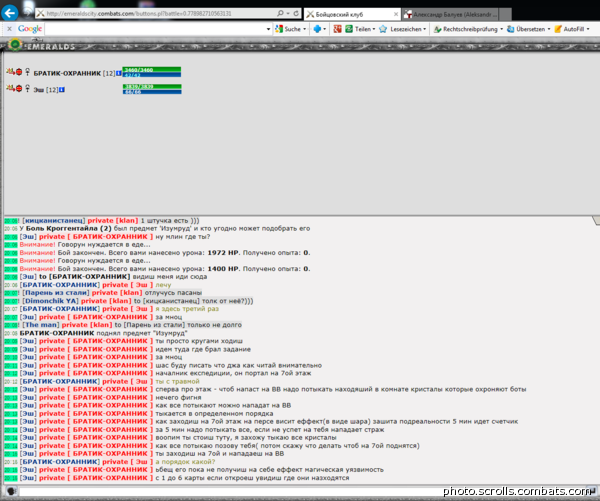Click the damage value '1400 HP' in chat

tap(223, 269)
